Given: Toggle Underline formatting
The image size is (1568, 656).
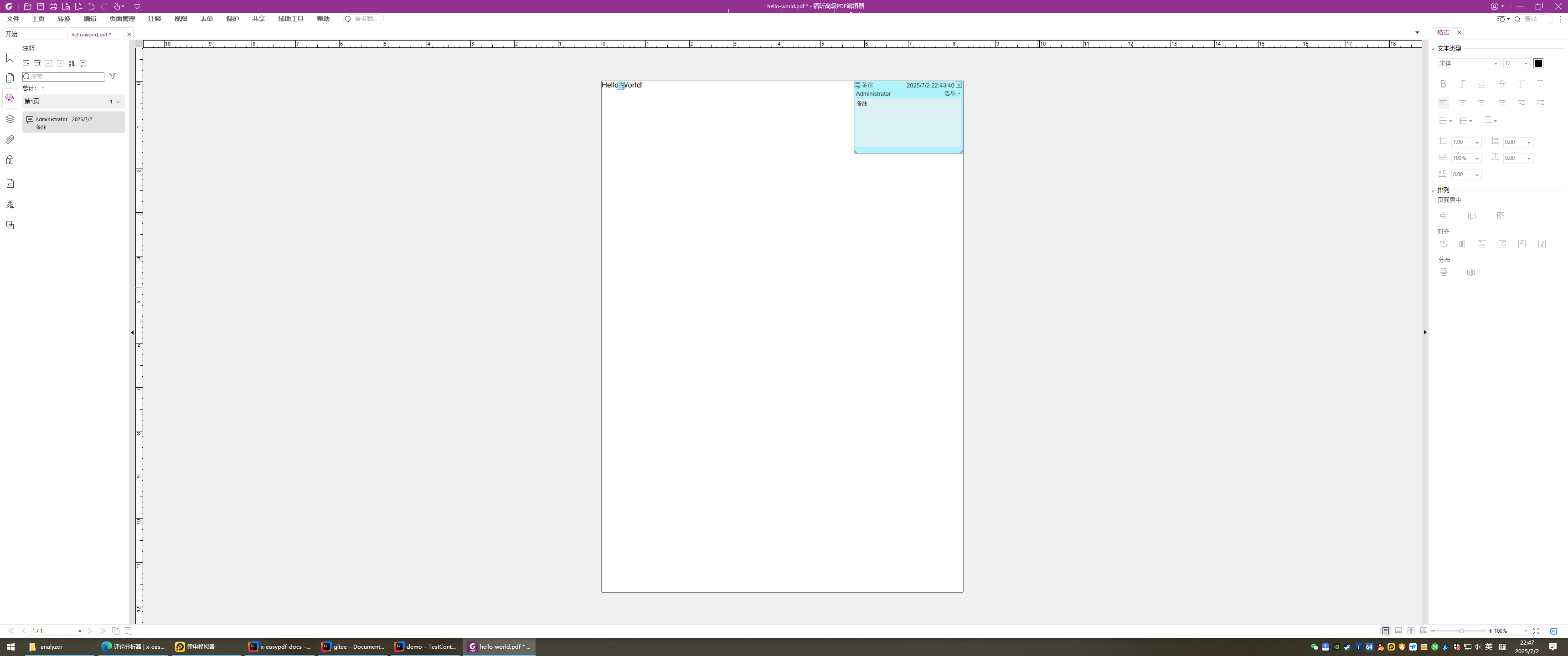Looking at the screenshot, I should [x=1481, y=84].
